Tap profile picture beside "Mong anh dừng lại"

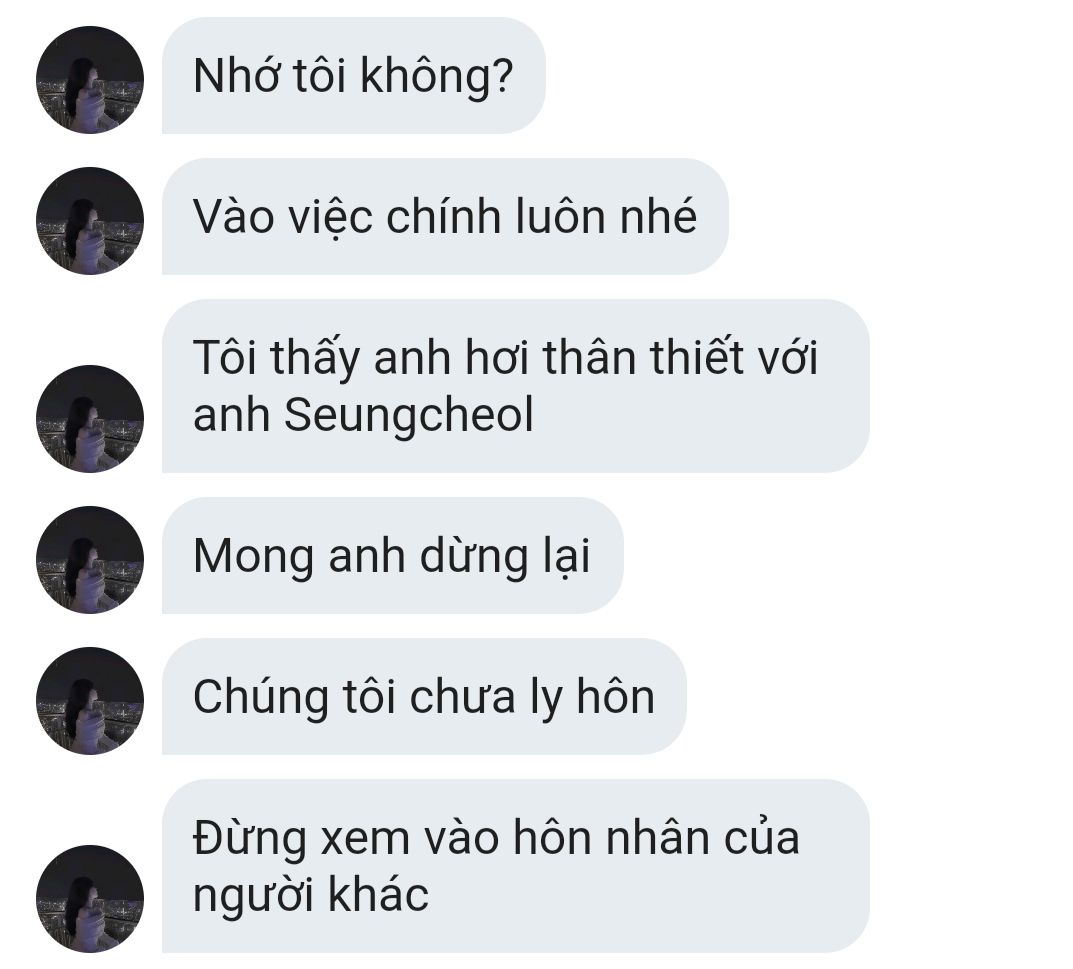pos(90,560)
